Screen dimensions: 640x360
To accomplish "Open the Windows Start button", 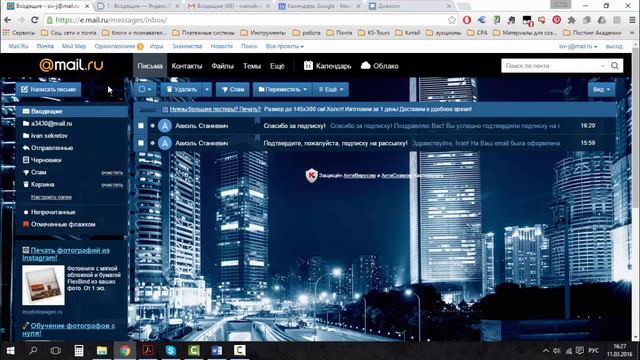I will click(11, 351).
